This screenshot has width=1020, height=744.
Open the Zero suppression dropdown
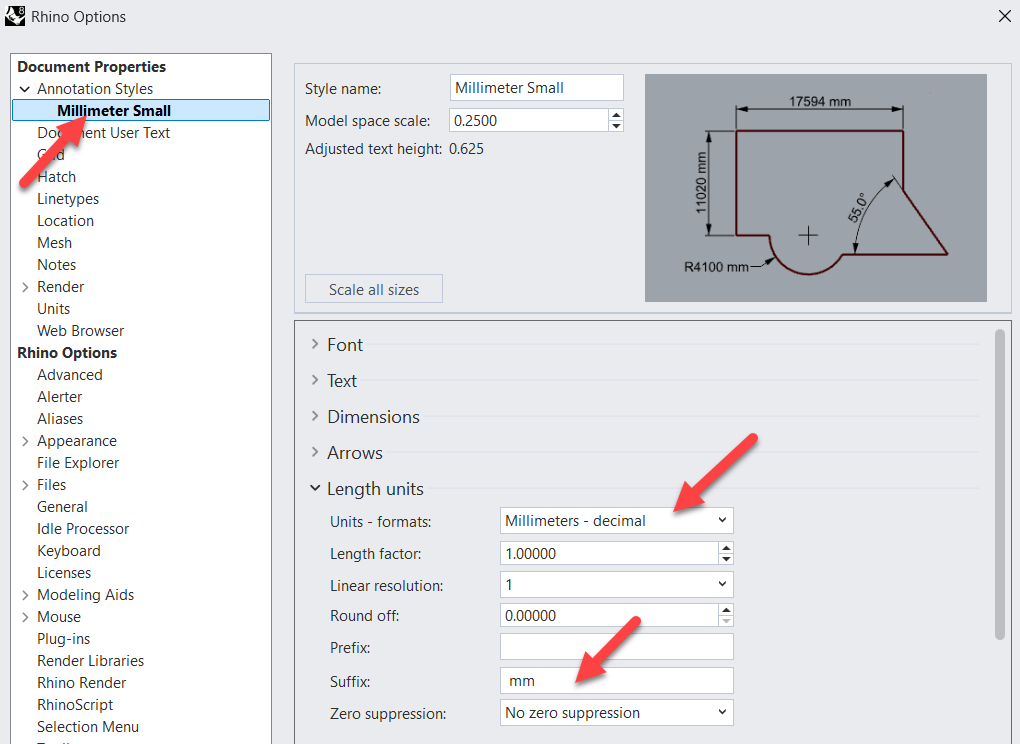pyautogui.click(x=616, y=713)
